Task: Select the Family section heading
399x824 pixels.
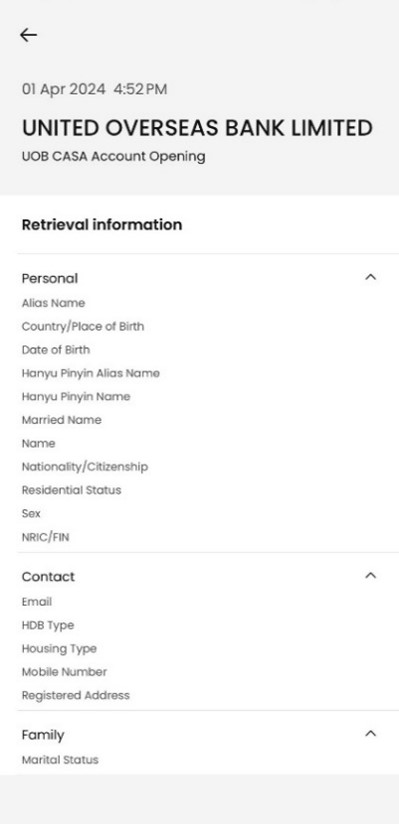Action: tap(43, 735)
